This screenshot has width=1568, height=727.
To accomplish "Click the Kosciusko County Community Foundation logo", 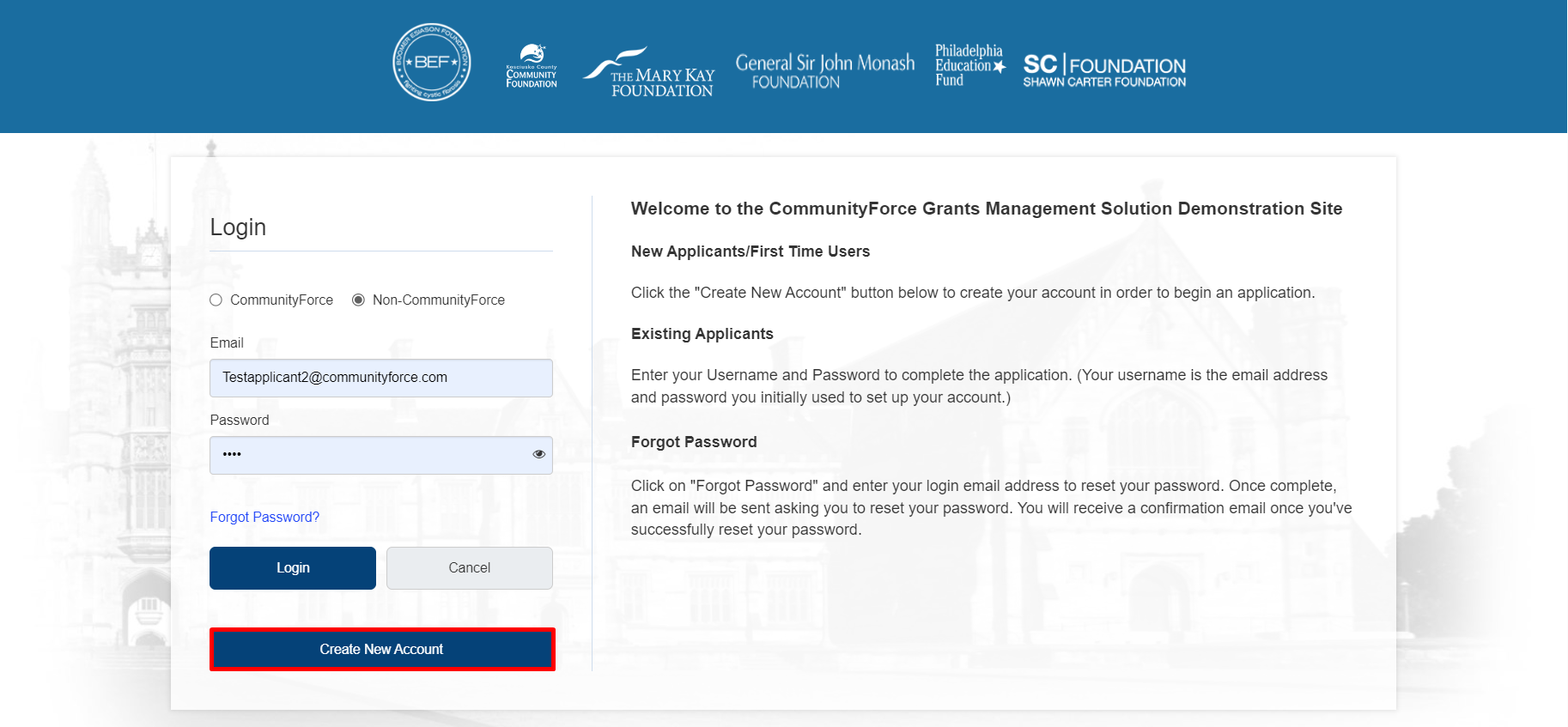I will (532, 66).
